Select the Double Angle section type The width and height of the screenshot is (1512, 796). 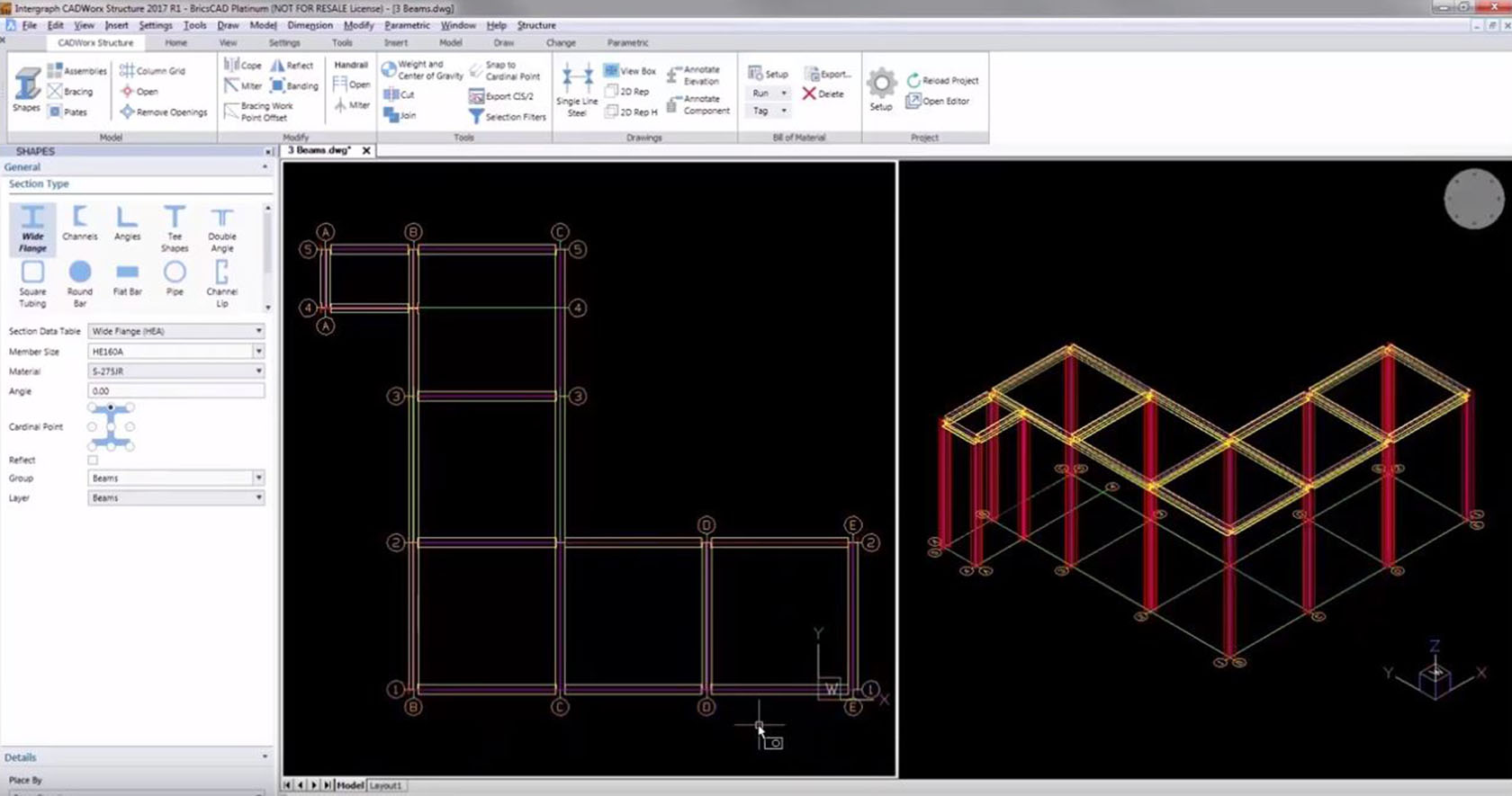[222, 228]
